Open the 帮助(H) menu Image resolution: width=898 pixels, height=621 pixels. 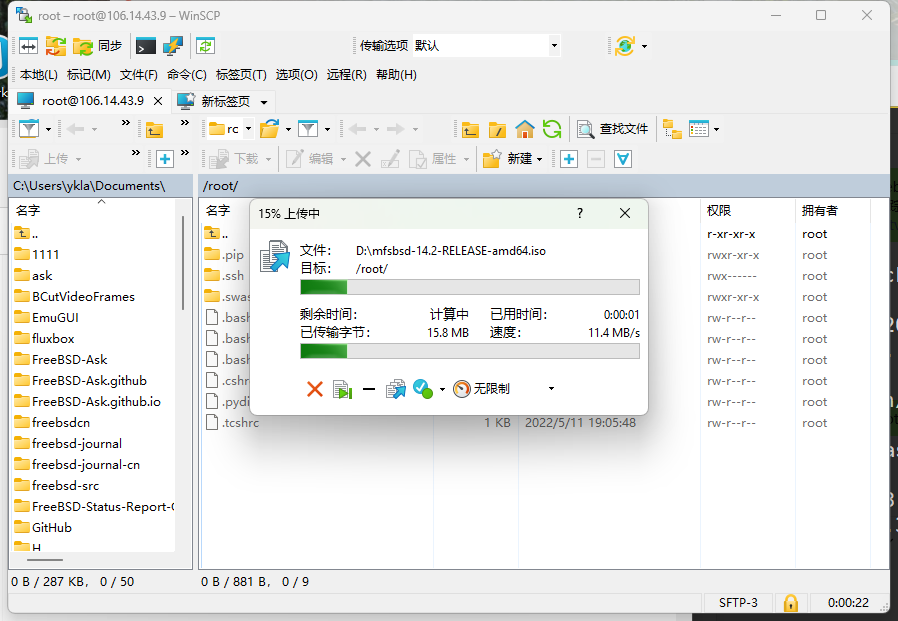click(396, 74)
